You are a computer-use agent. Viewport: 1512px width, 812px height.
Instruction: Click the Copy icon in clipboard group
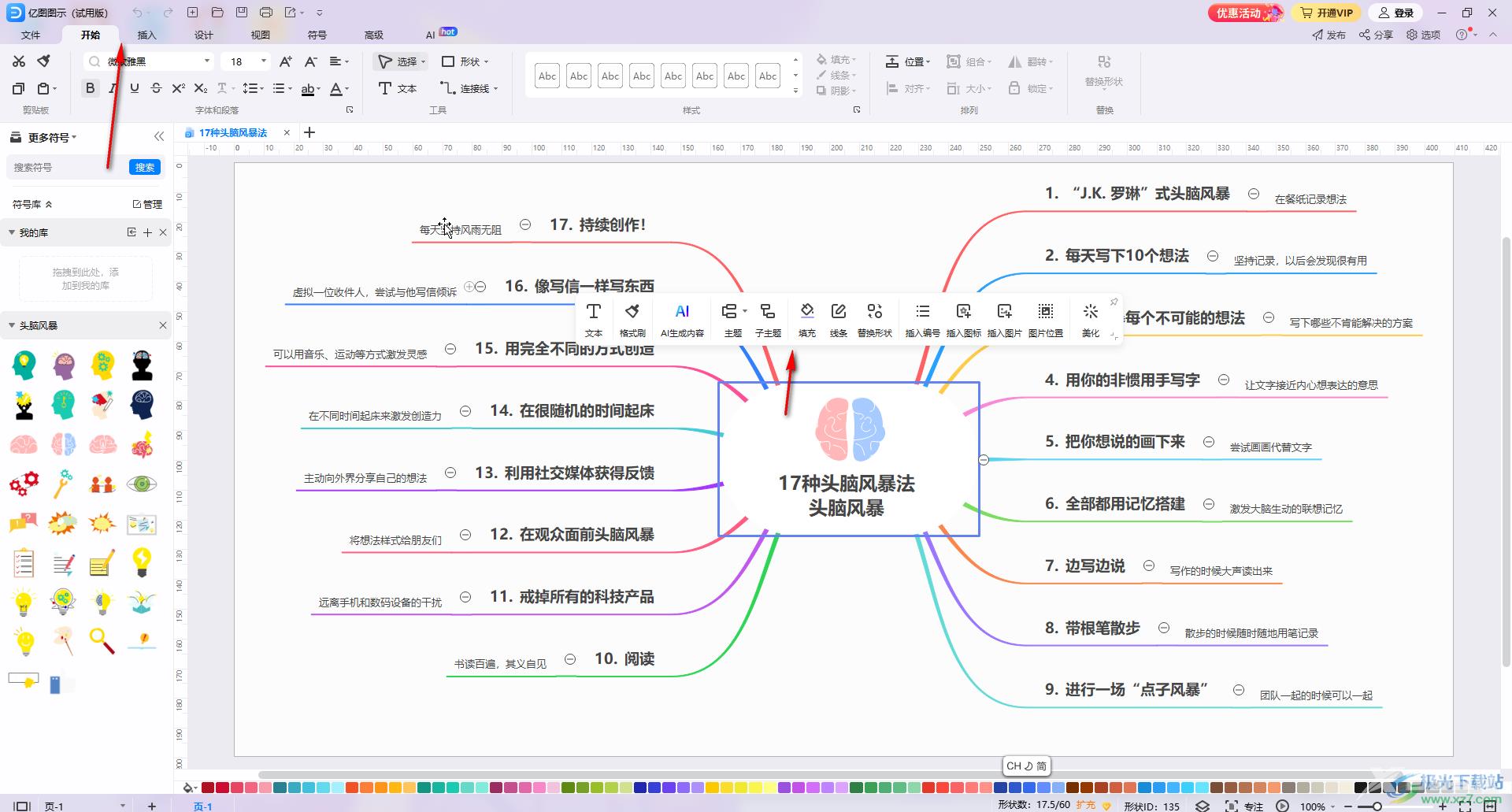tap(19, 88)
